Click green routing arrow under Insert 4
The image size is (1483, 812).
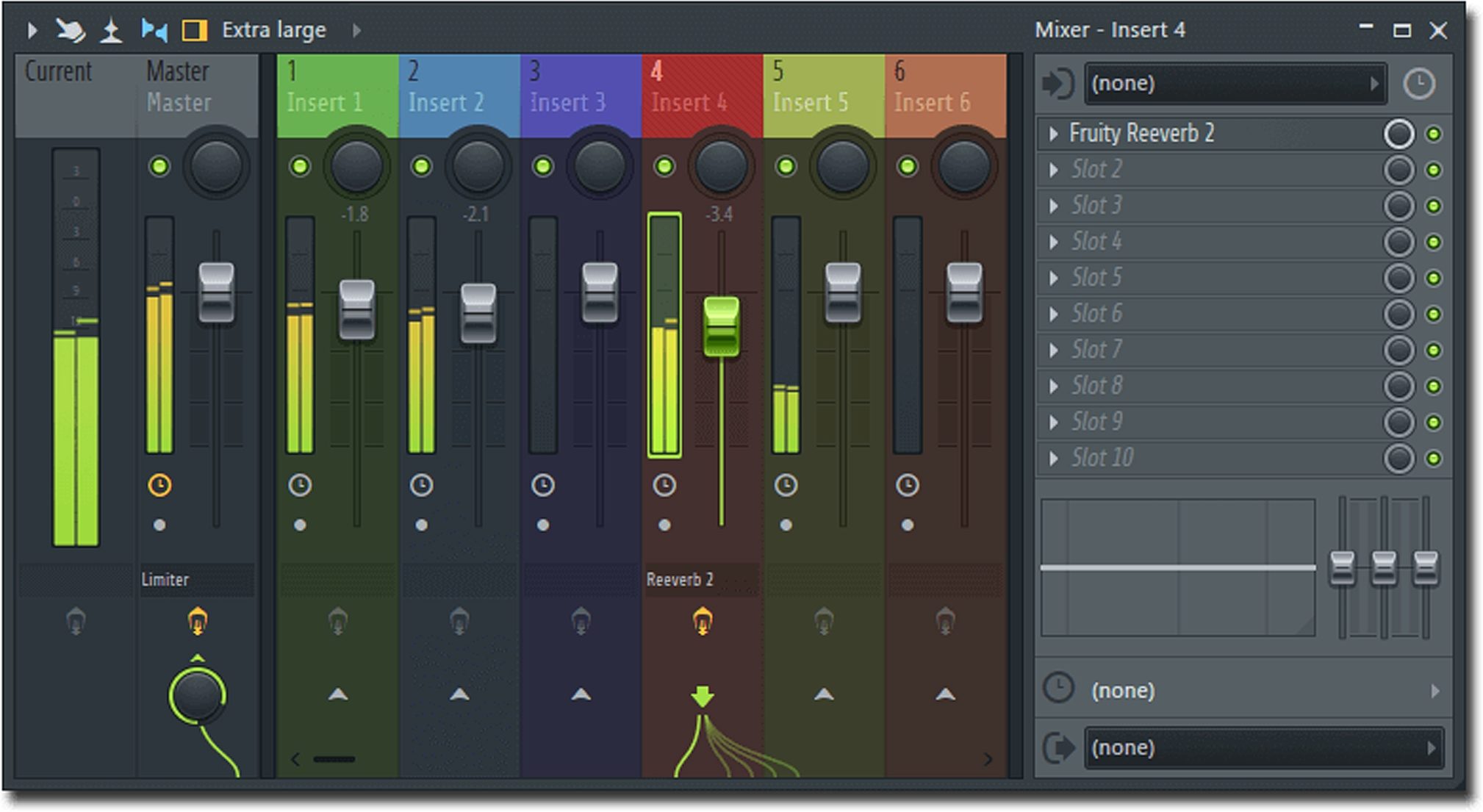click(x=703, y=696)
